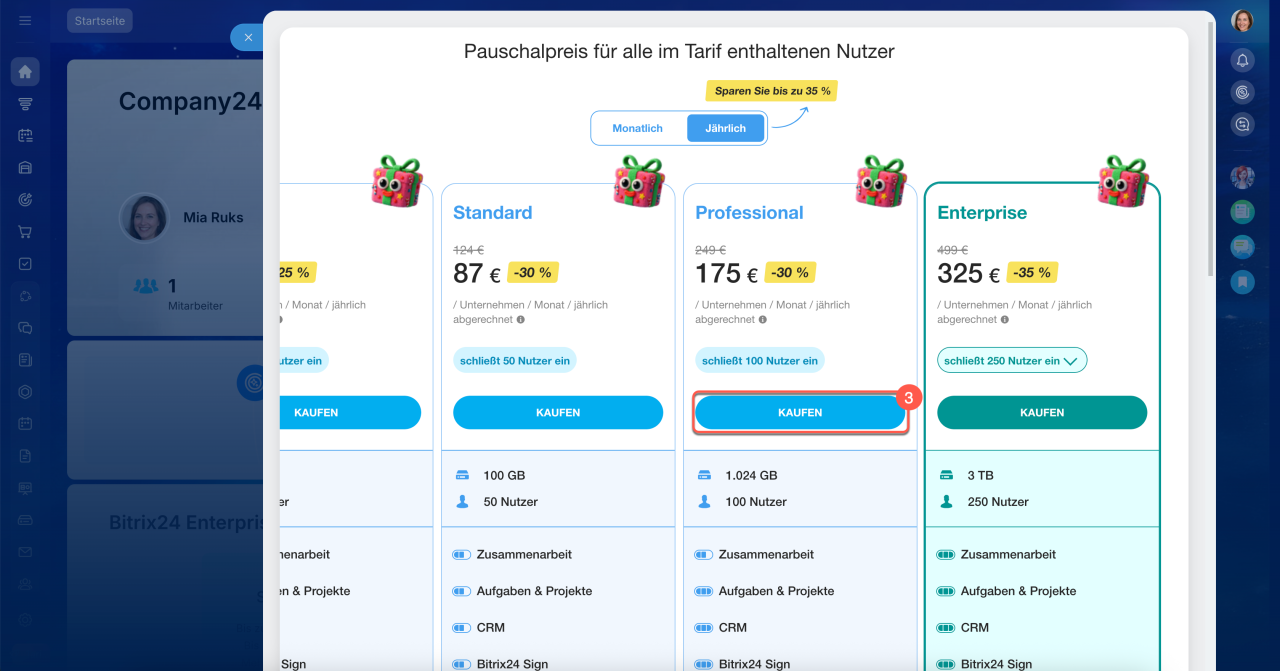
Task: Click the calendar icon in left sidebar
Action: [25, 135]
